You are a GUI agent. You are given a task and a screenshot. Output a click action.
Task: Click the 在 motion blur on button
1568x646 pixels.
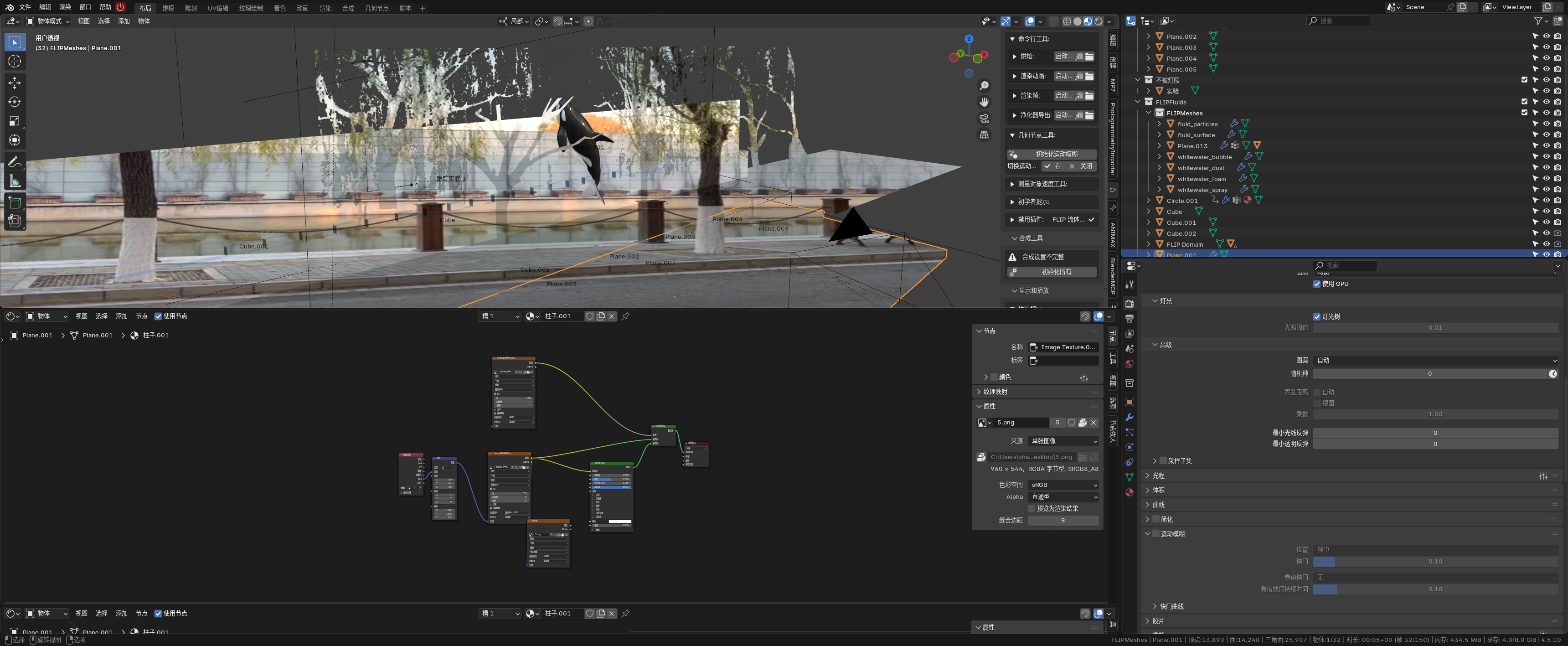pos(1054,166)
